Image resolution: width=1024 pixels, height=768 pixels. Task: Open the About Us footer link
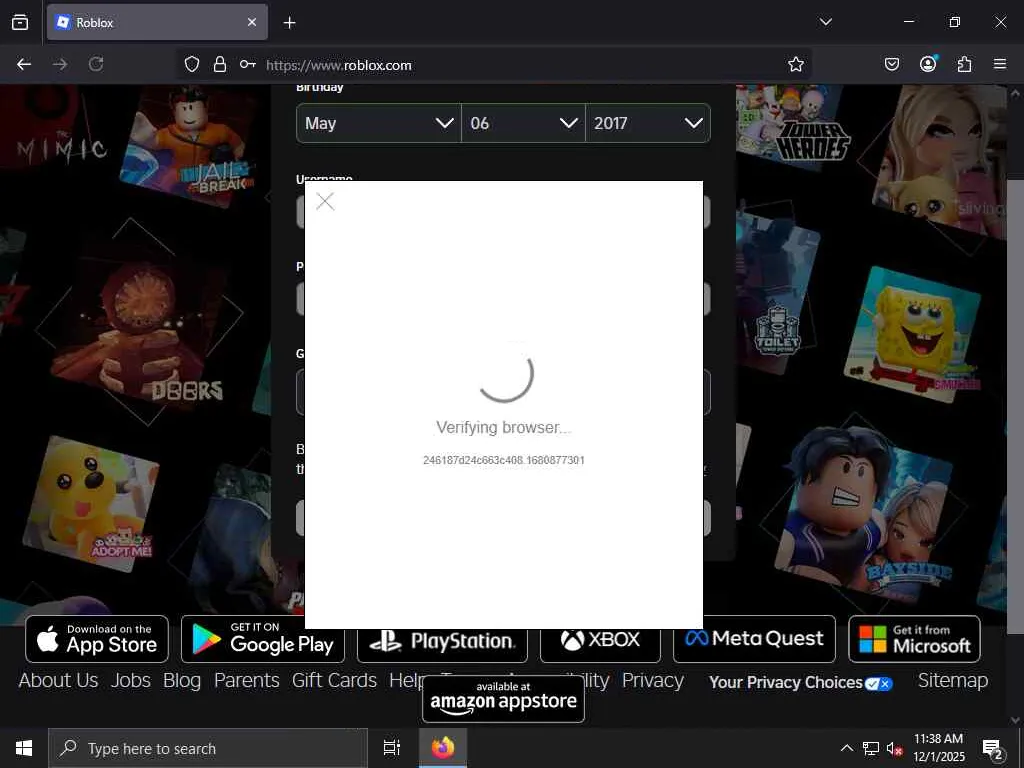58,680
